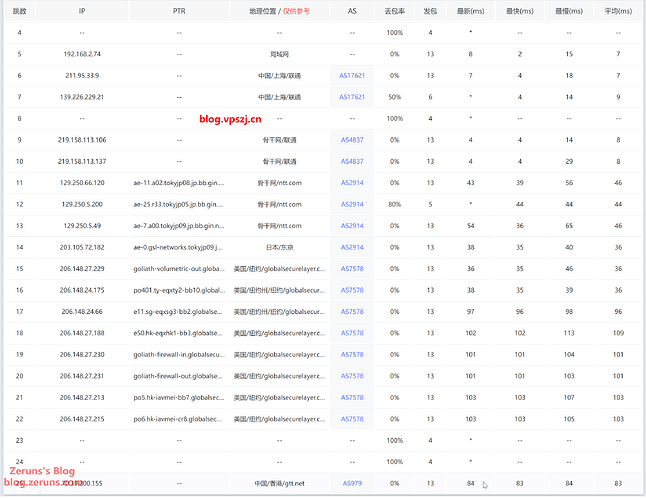The width and height of the screenshot is (646, 499).
Task: Click the AS57578 link for 206.148.27.229
Action: pyautogui.click(x=352, y=268)
